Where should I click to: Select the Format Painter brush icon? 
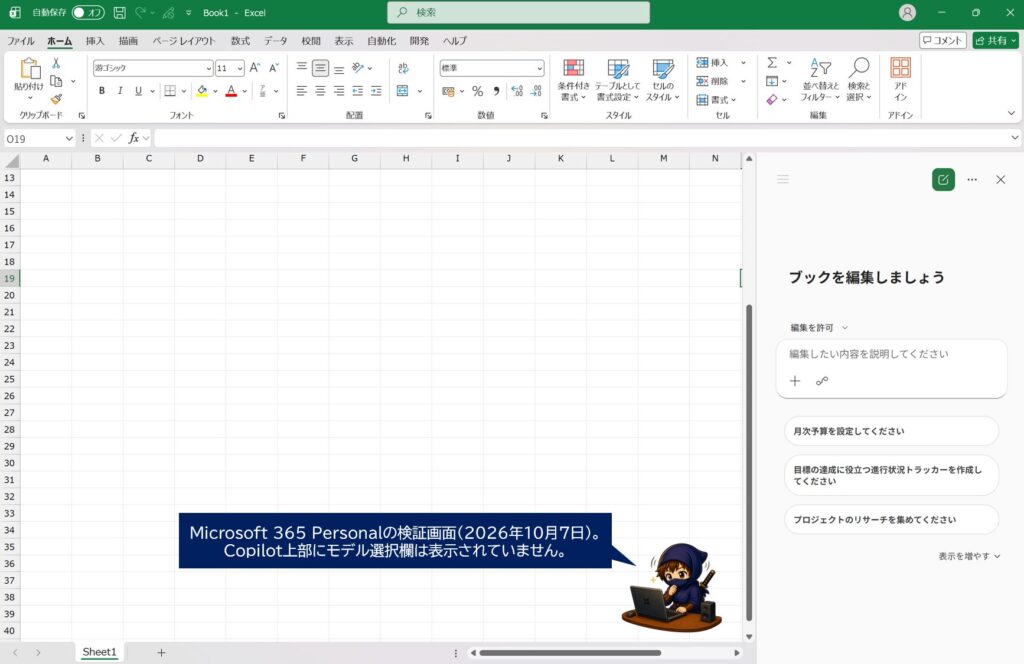(x=56, y=99)
